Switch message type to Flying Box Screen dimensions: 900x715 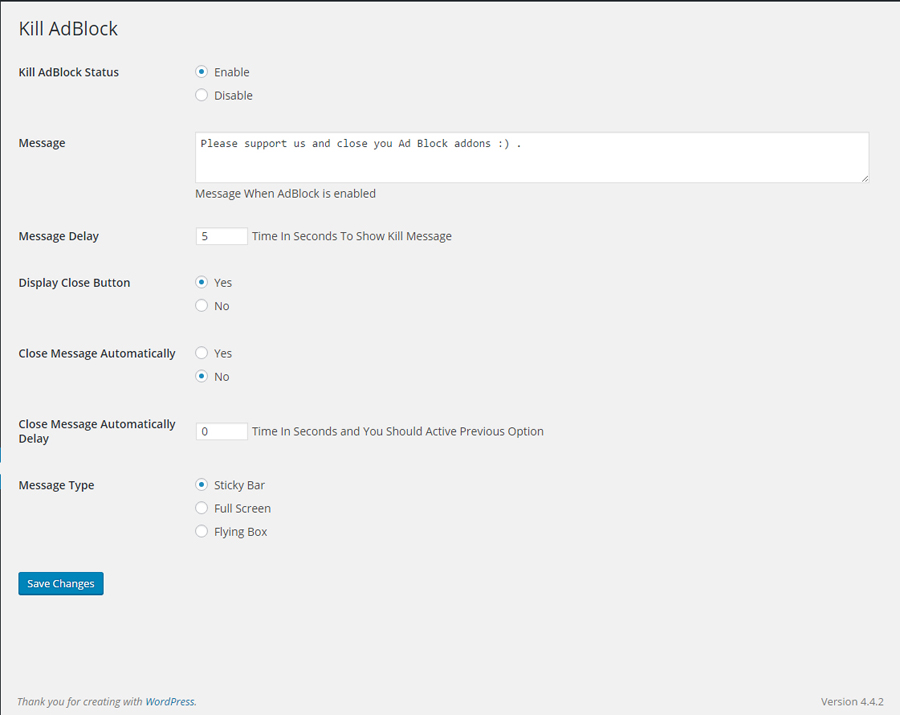click(202, 532)
